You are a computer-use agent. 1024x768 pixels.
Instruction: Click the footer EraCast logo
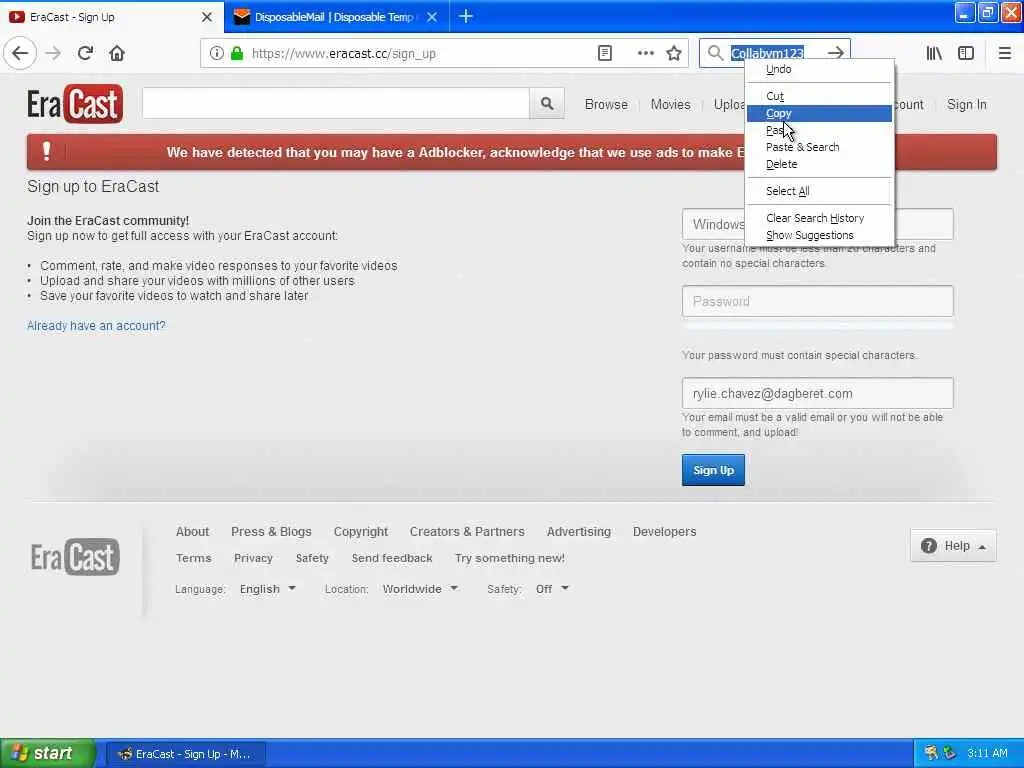click(74, 557)
